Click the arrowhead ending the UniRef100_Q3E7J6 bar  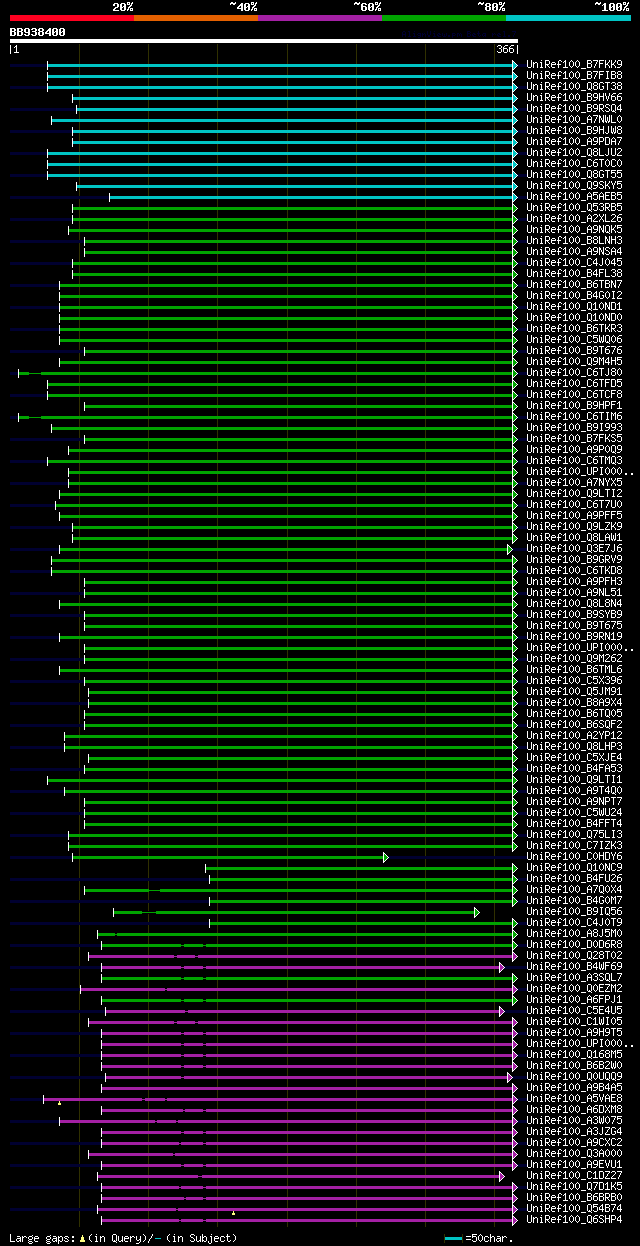[510, 549]
